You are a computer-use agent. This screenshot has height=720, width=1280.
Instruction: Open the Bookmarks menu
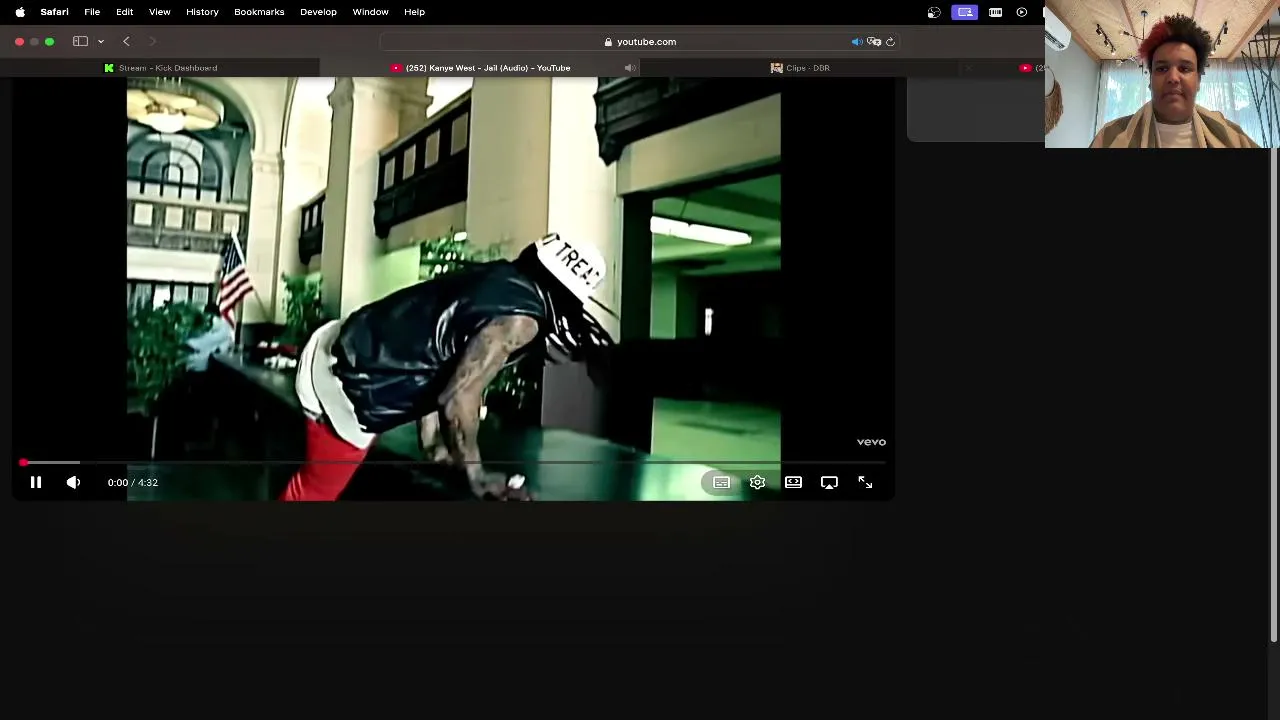259,12
